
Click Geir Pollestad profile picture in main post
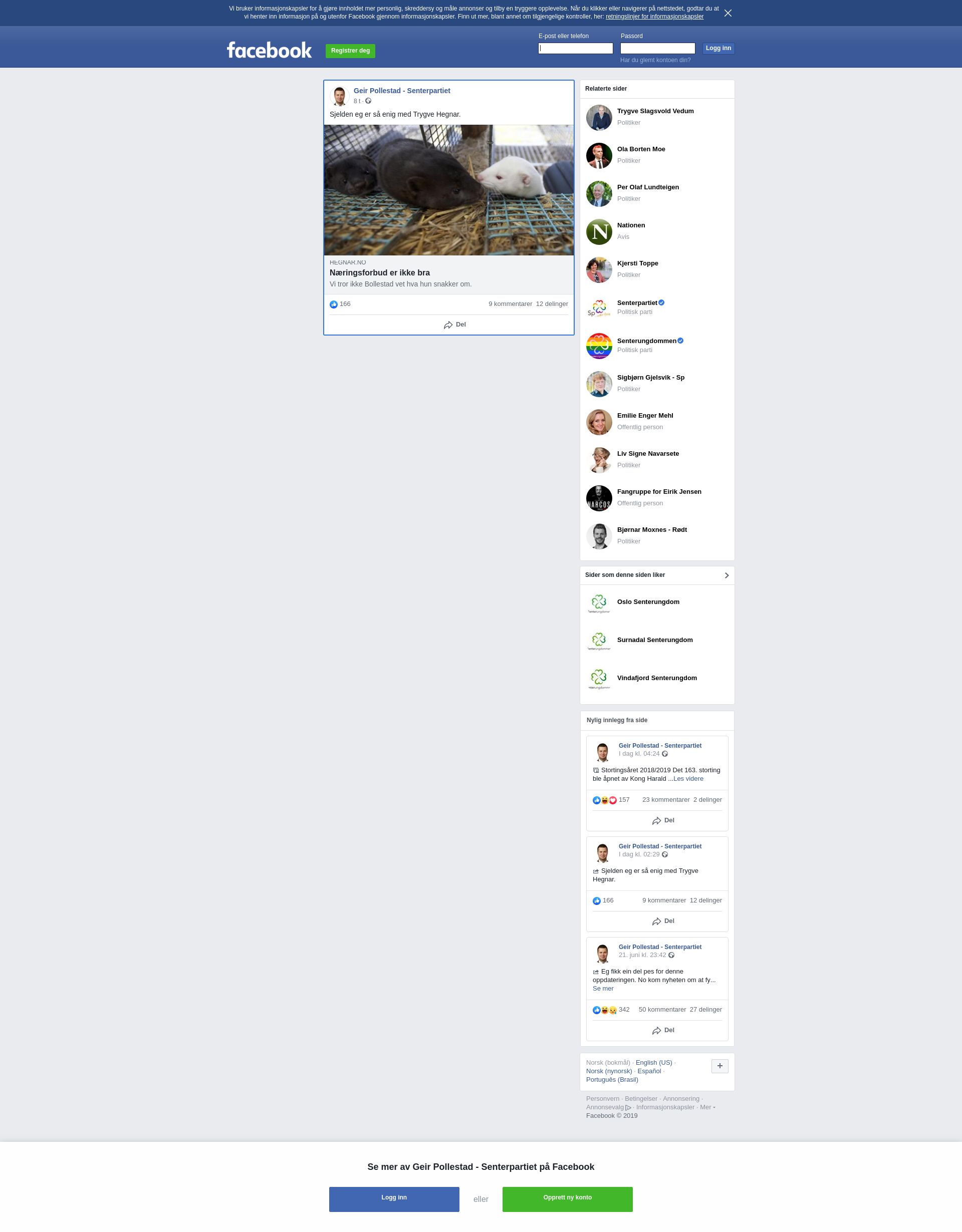point(339,96)
